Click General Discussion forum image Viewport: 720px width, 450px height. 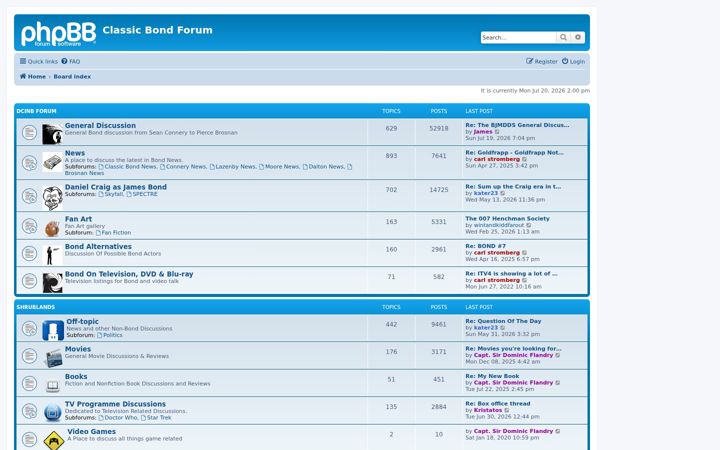coord(52,134)
